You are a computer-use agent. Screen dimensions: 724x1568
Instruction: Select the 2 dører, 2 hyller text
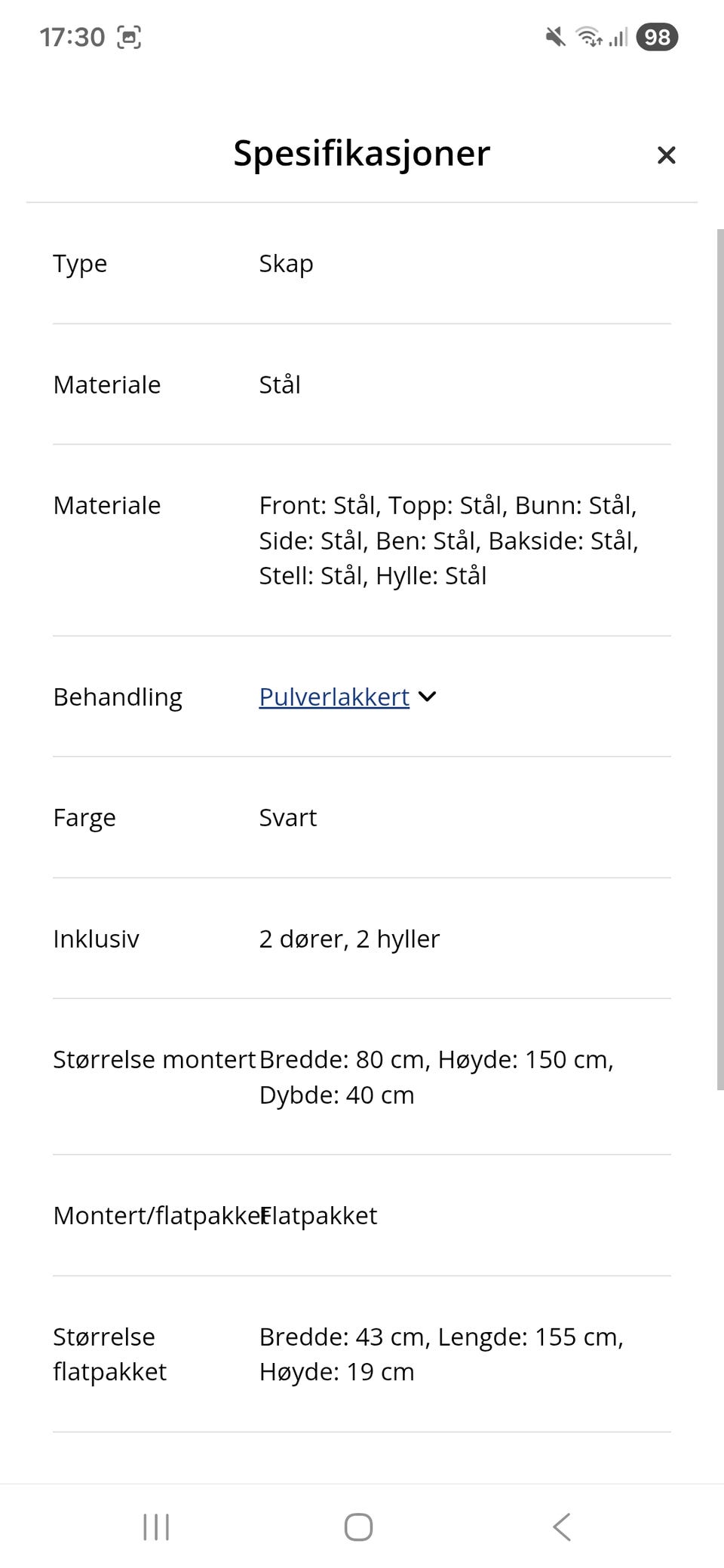coord(349,939)
